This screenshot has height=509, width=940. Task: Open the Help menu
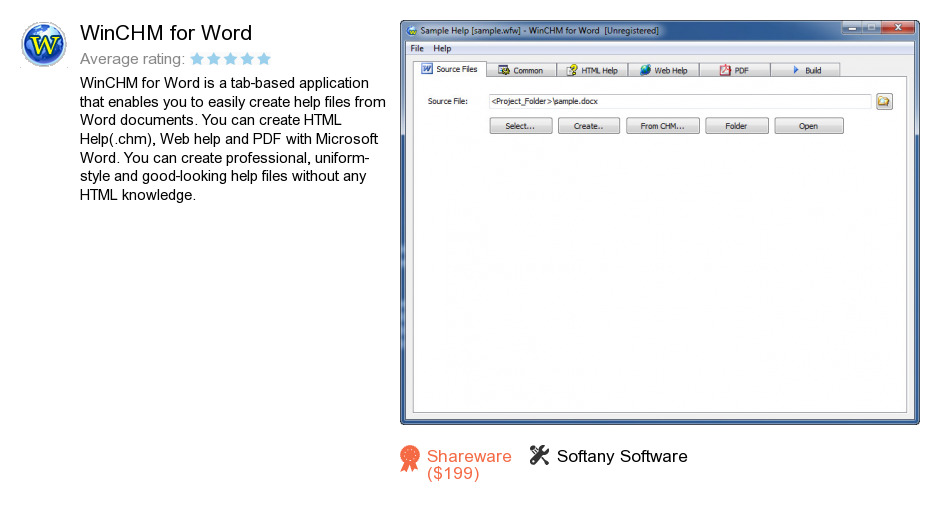coord(442,49)
